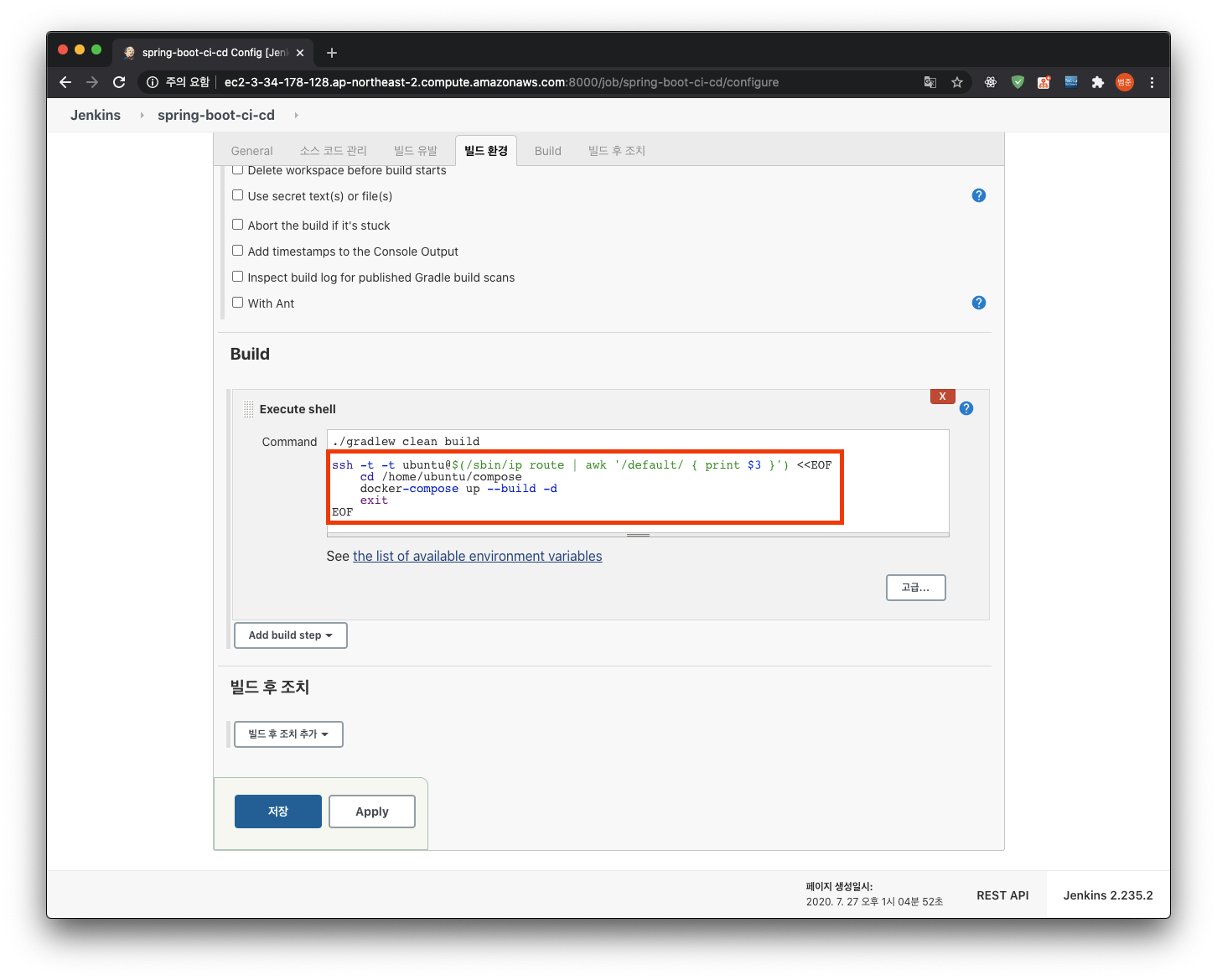Open the React developer tools extension
This screenshot has width=1217, height=980.
pyautogui.click(x=991, y=82)
